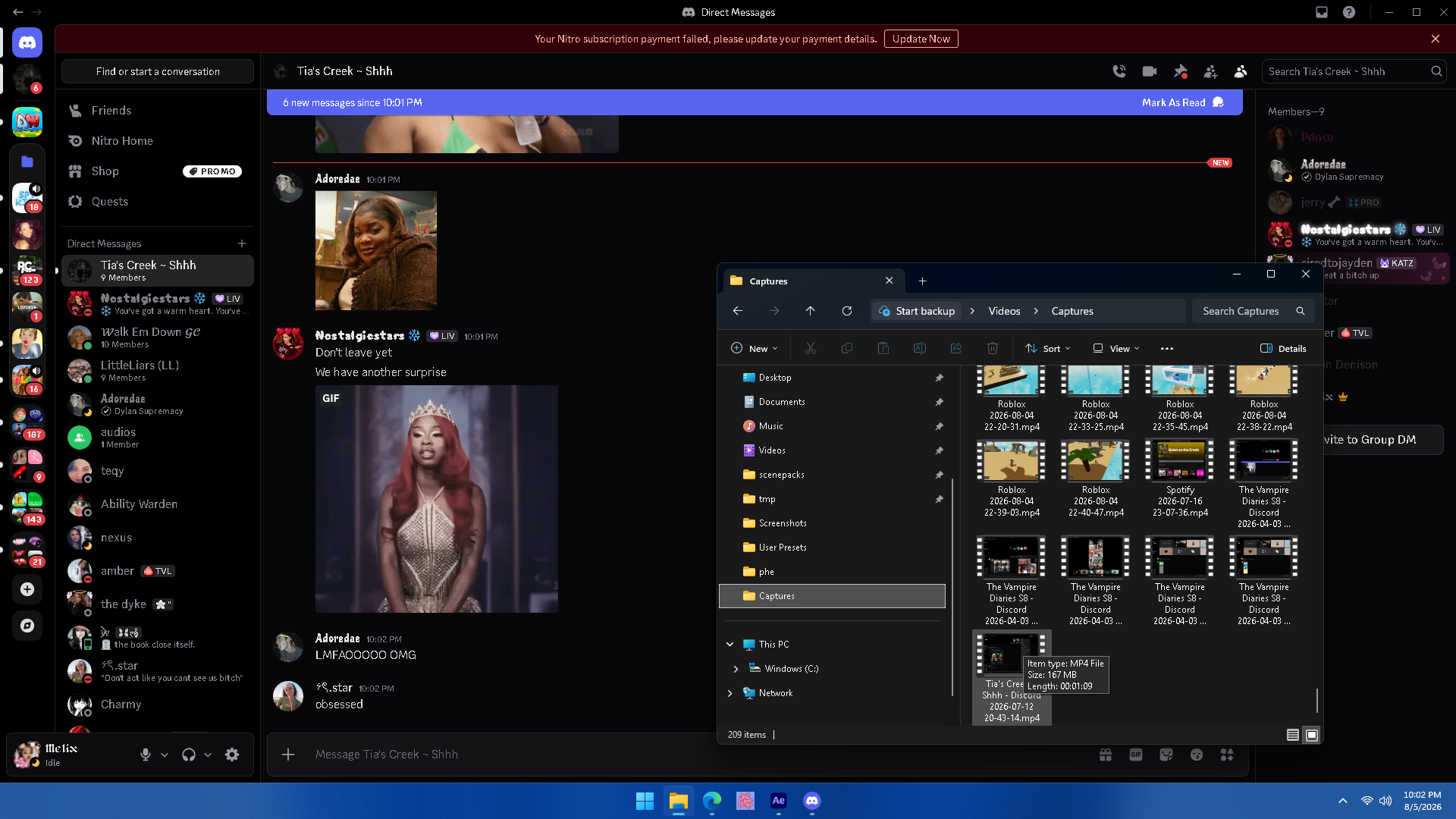Show hidden system tray icons
The width and height of the screenshot is (1456, 819).
point(1343,801)
